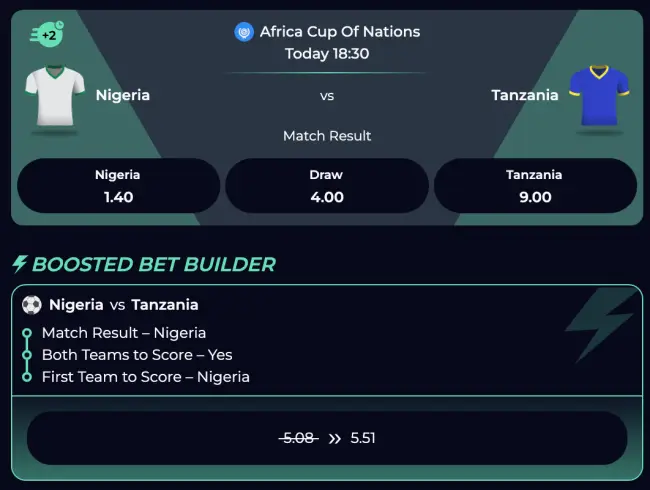Open the Africa Cup Of Nations league link
650x490 pixels.
click(339, 32)
